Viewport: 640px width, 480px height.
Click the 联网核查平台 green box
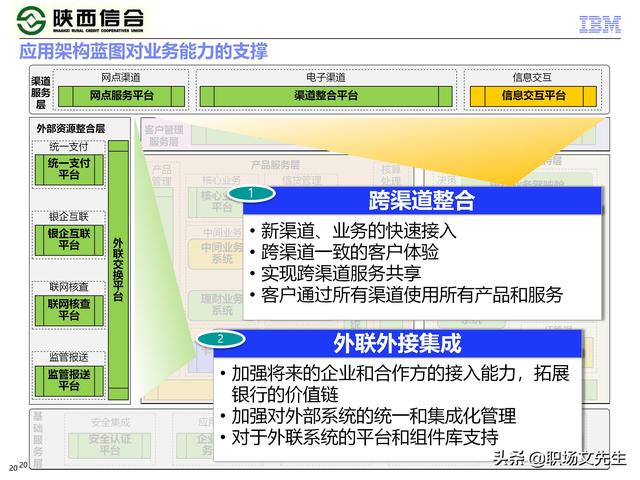pos(69,310)
